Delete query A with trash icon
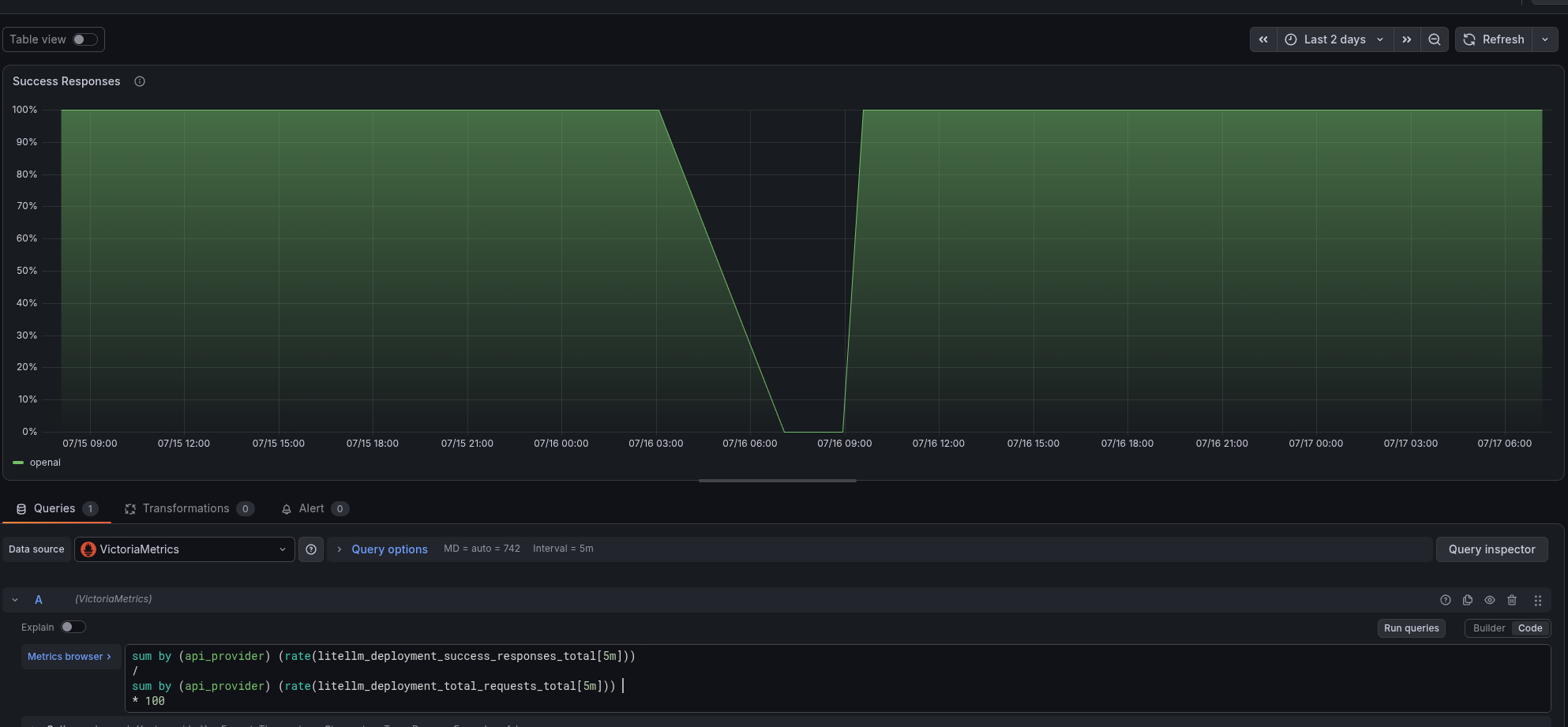The width and height of the screenshot is (1568, 727). click(x=1512, y=600)
